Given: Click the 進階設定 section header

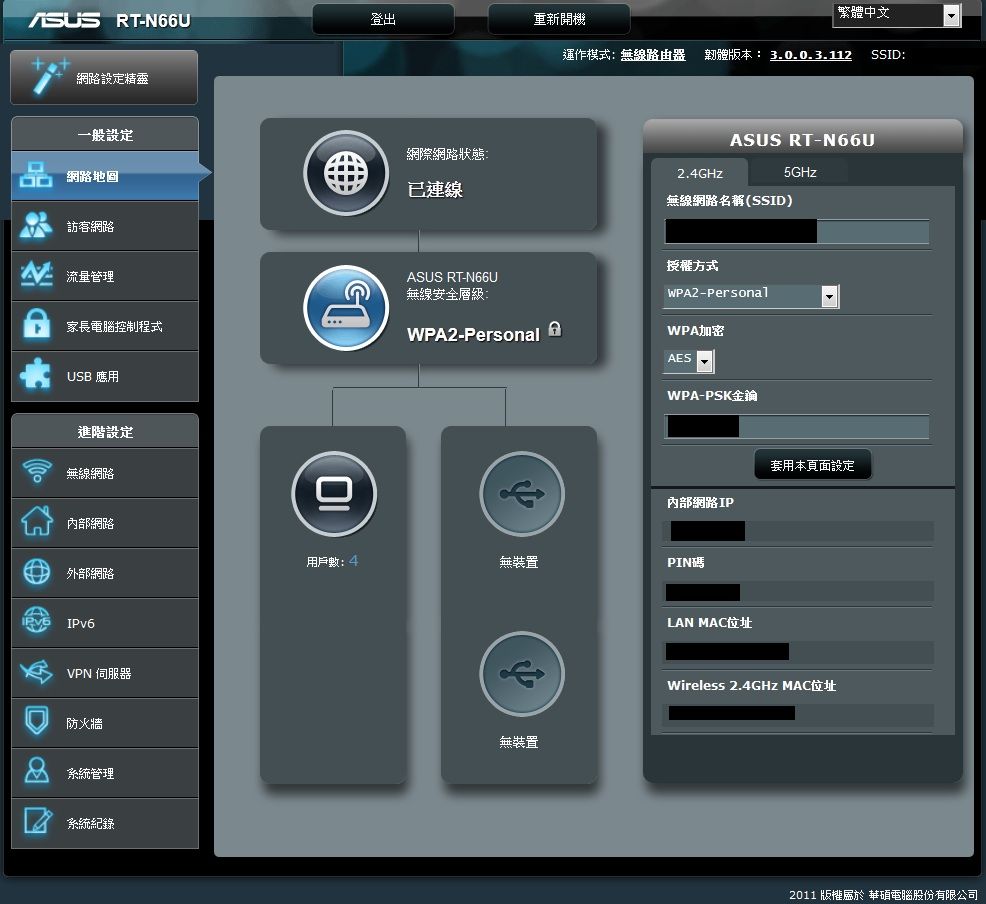Looking at the screenshot, I should (x=105, y=431).
